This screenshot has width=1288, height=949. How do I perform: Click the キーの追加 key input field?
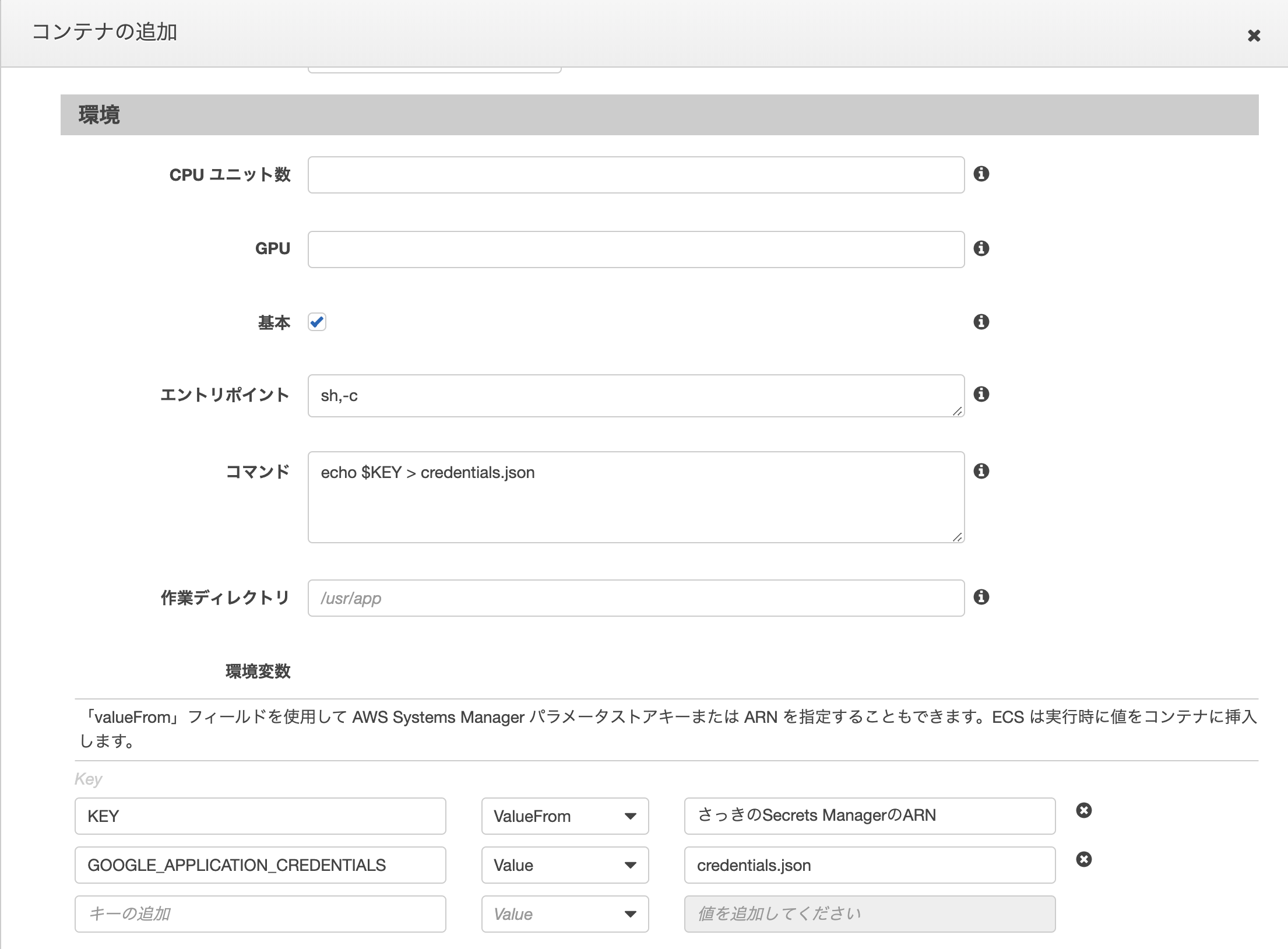tap(261, 914)
